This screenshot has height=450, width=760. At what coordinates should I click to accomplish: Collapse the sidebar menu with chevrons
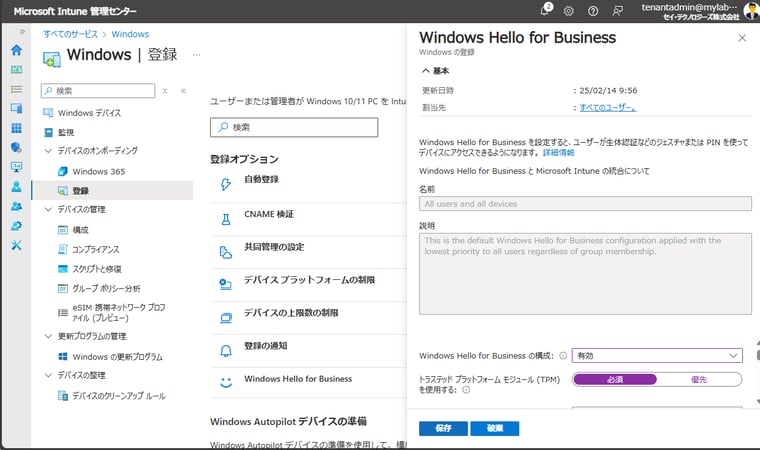tap(183, 91)
